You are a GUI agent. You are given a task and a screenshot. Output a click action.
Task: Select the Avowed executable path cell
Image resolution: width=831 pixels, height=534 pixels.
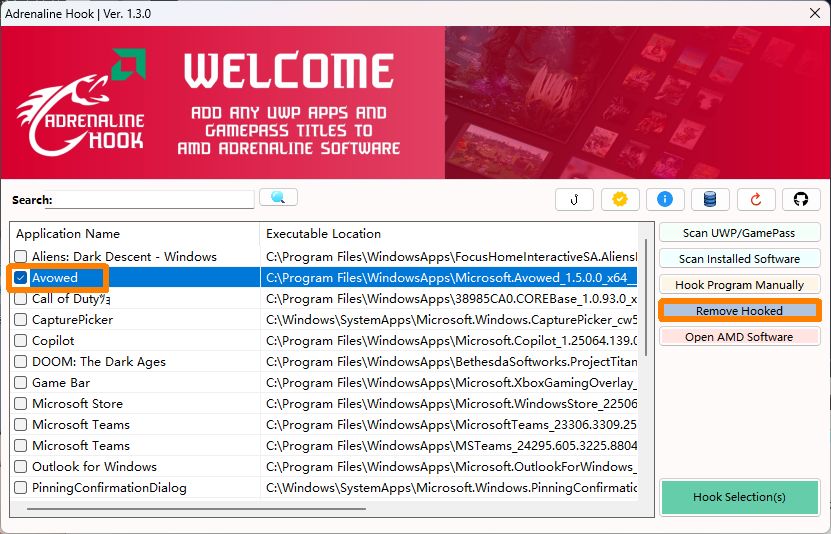pos(449,278)
